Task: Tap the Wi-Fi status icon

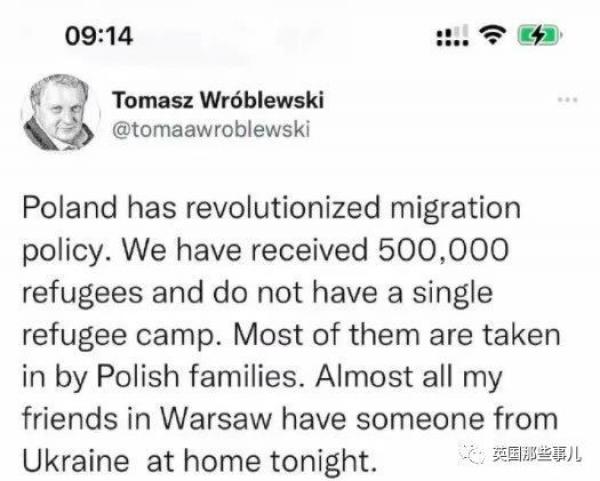Action: click(x=491, y=37)
